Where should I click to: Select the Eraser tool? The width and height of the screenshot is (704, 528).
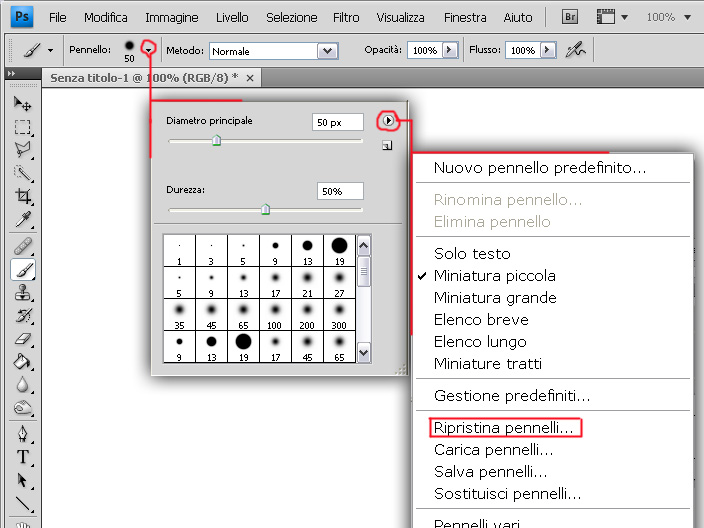(x=22, y=339)
